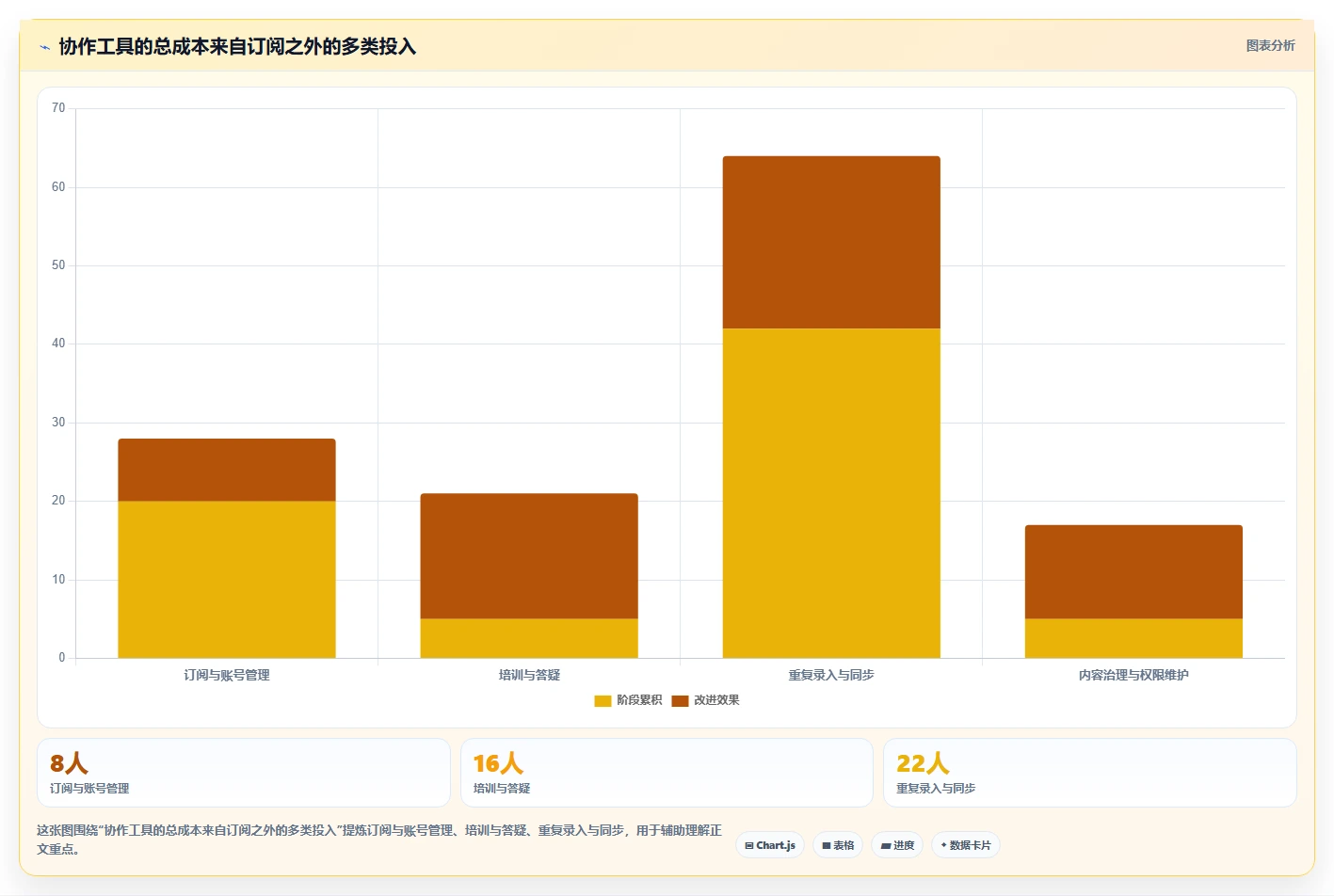Open the 22人 data card
1334x896 pixels.
tap(1090, 773)
